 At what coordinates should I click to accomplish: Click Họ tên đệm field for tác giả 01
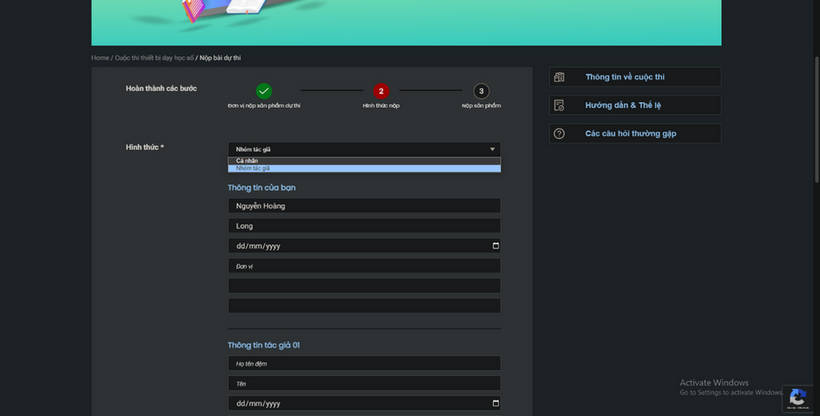click(364, 364)
